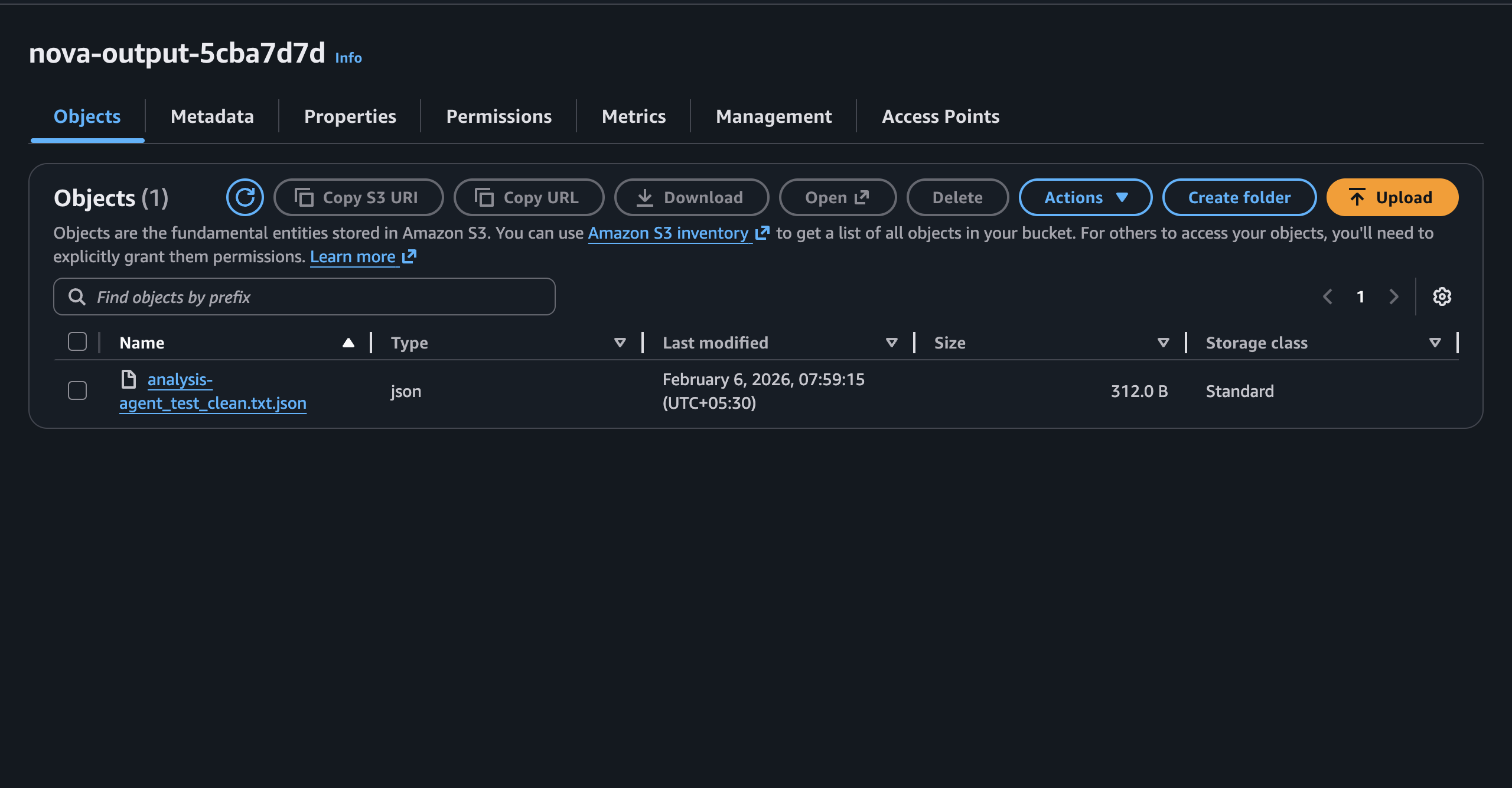Select all objects header checkbox
Viewport: 1512px width, 788px height.
tap(77, 342)
